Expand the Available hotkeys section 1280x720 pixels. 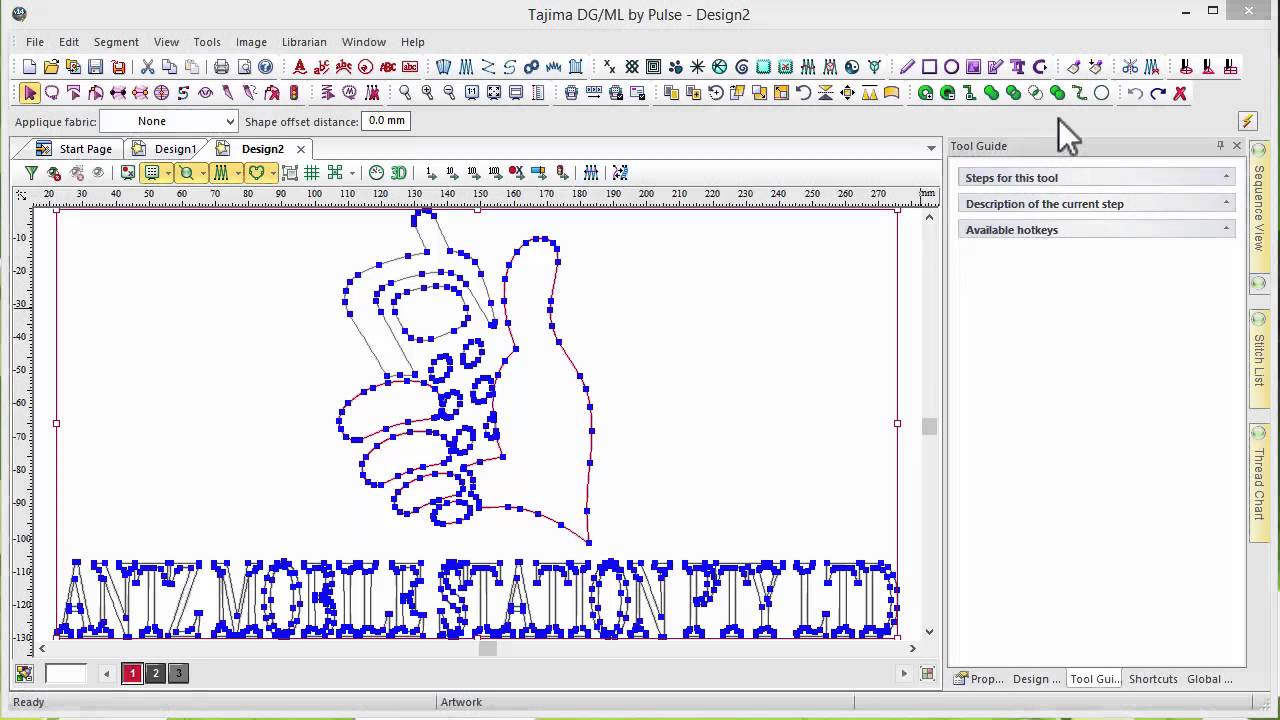(x=1097, y=230)
